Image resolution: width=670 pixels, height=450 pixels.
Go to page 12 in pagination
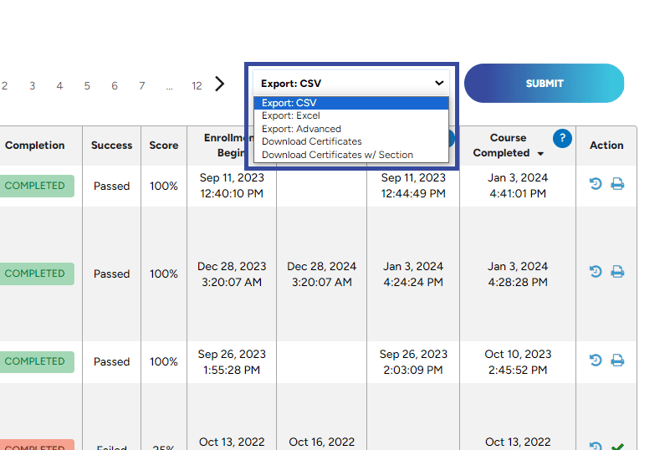197,86
